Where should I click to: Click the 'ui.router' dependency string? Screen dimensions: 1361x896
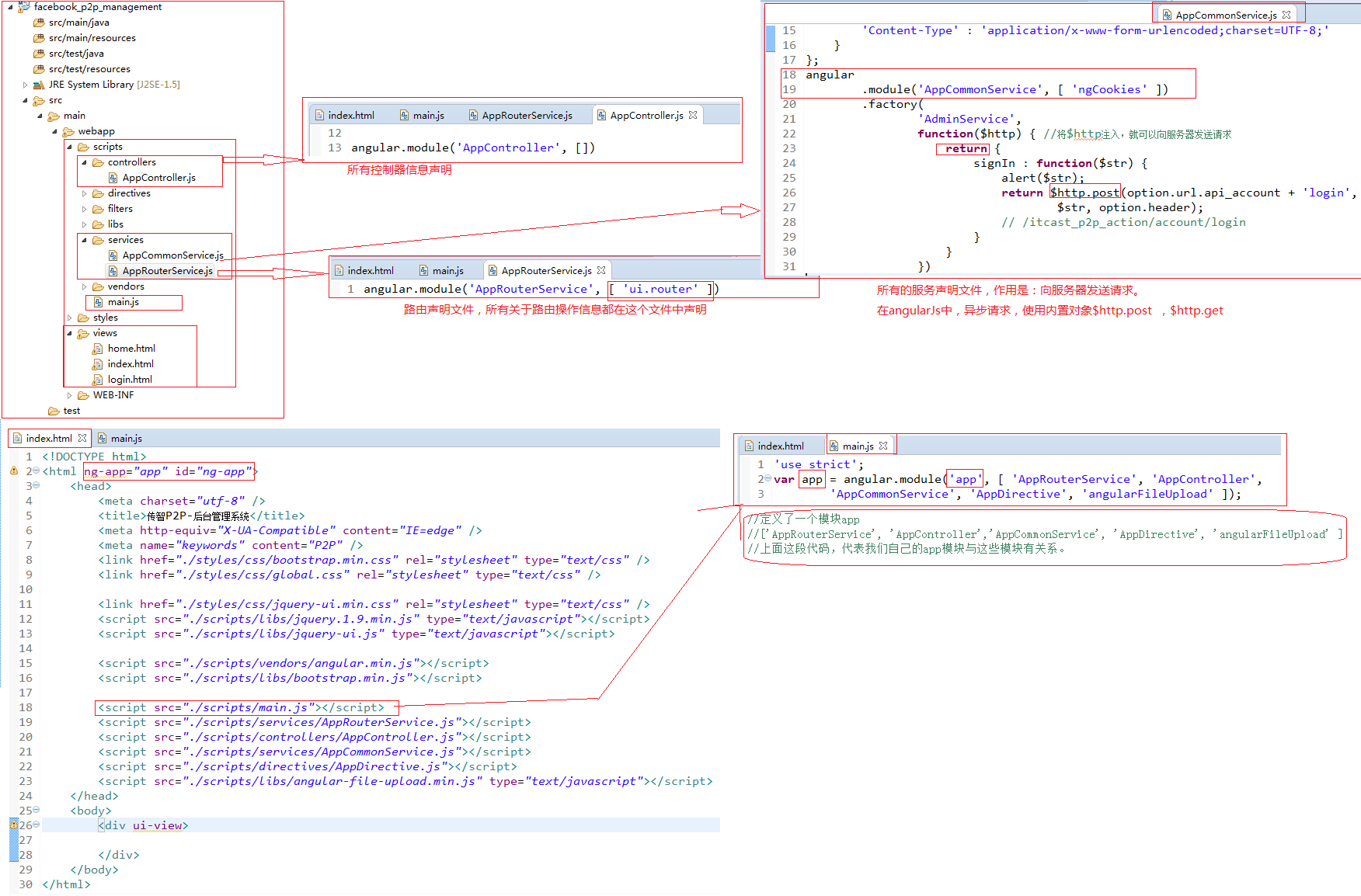(x=660, y=289)
